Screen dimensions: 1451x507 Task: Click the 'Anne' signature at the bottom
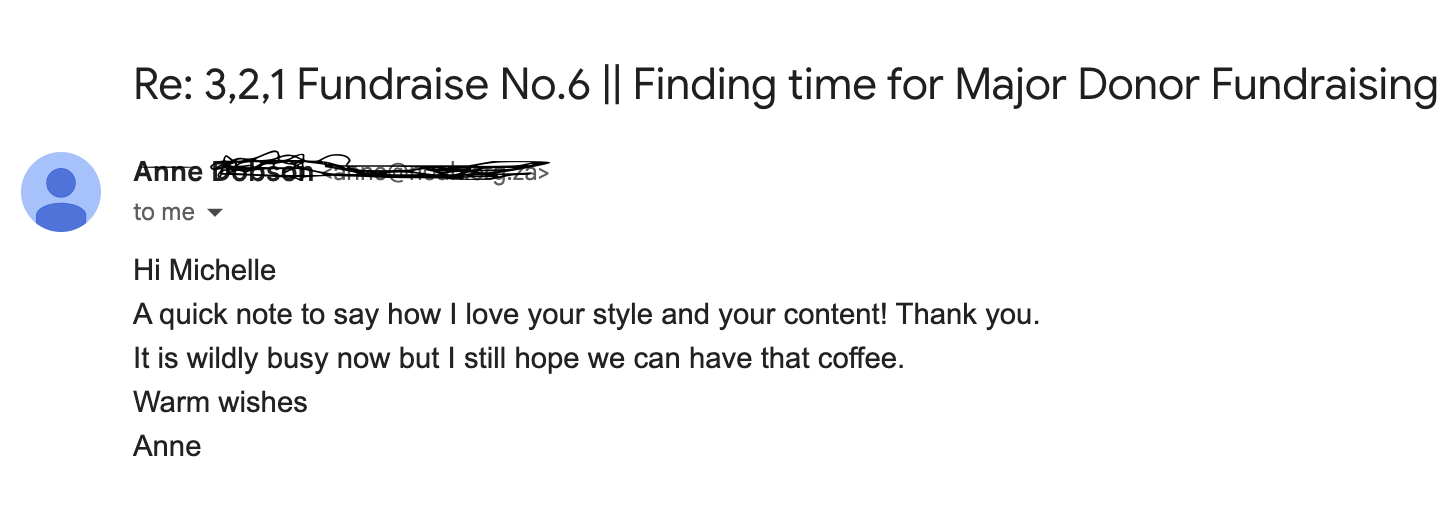point(167,446)
